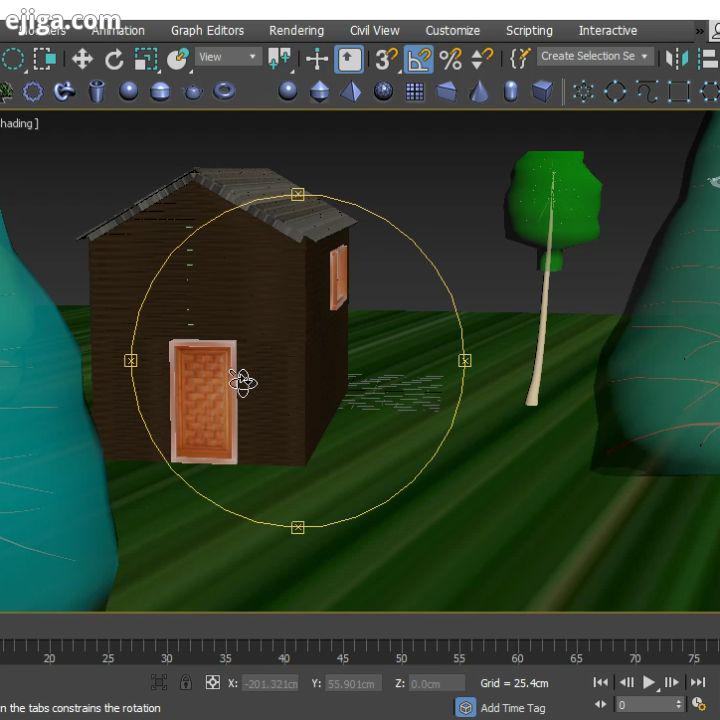Open the View reference coordinate dropdown

[228, 57]
